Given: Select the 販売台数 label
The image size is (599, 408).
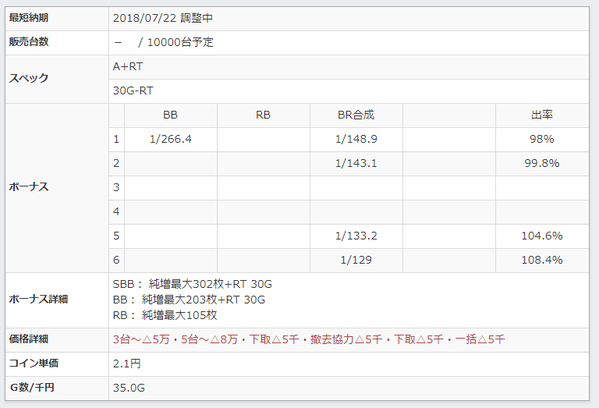Looking at the screenshot, I should 29,42.
